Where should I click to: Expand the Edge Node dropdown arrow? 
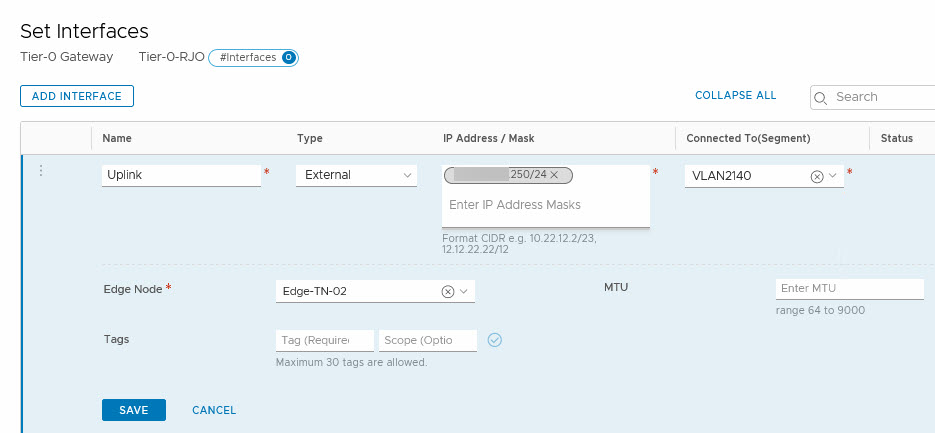(x=464, y=291)
